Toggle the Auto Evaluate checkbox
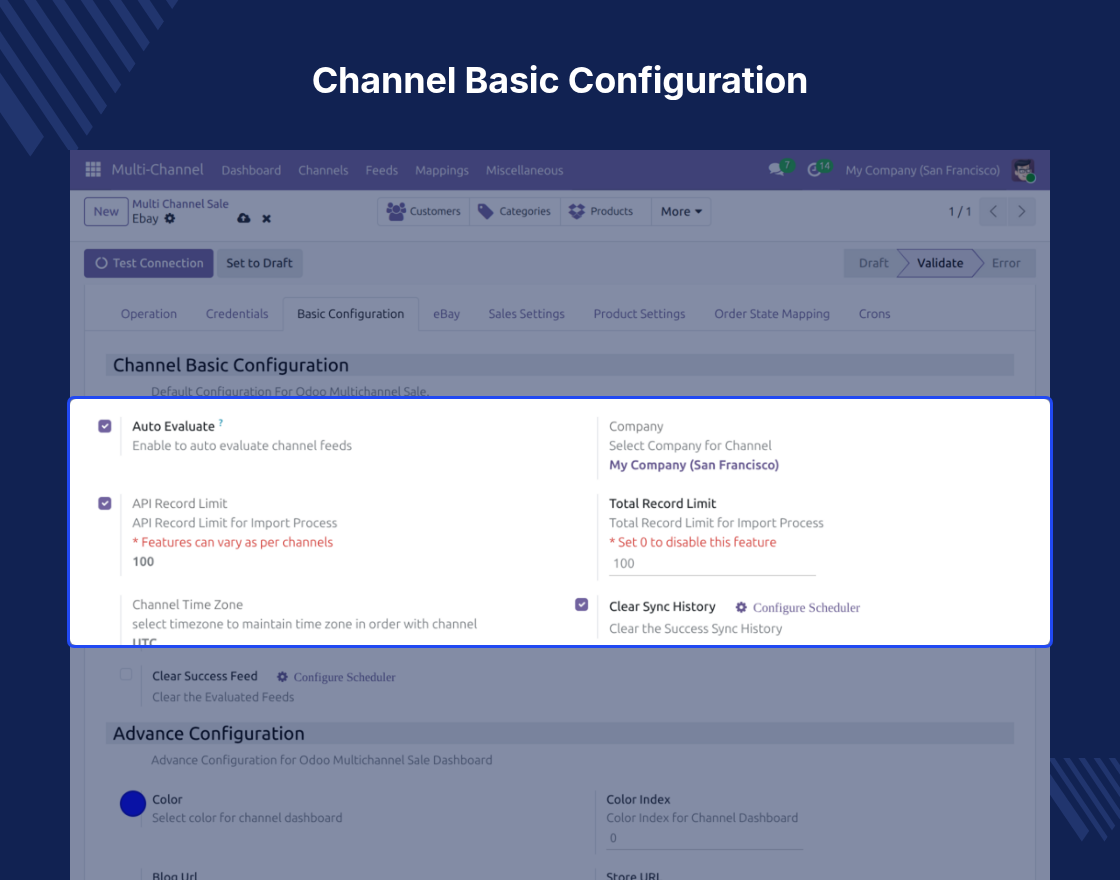The image size is (1120, 880). click(x=105, y=426)
